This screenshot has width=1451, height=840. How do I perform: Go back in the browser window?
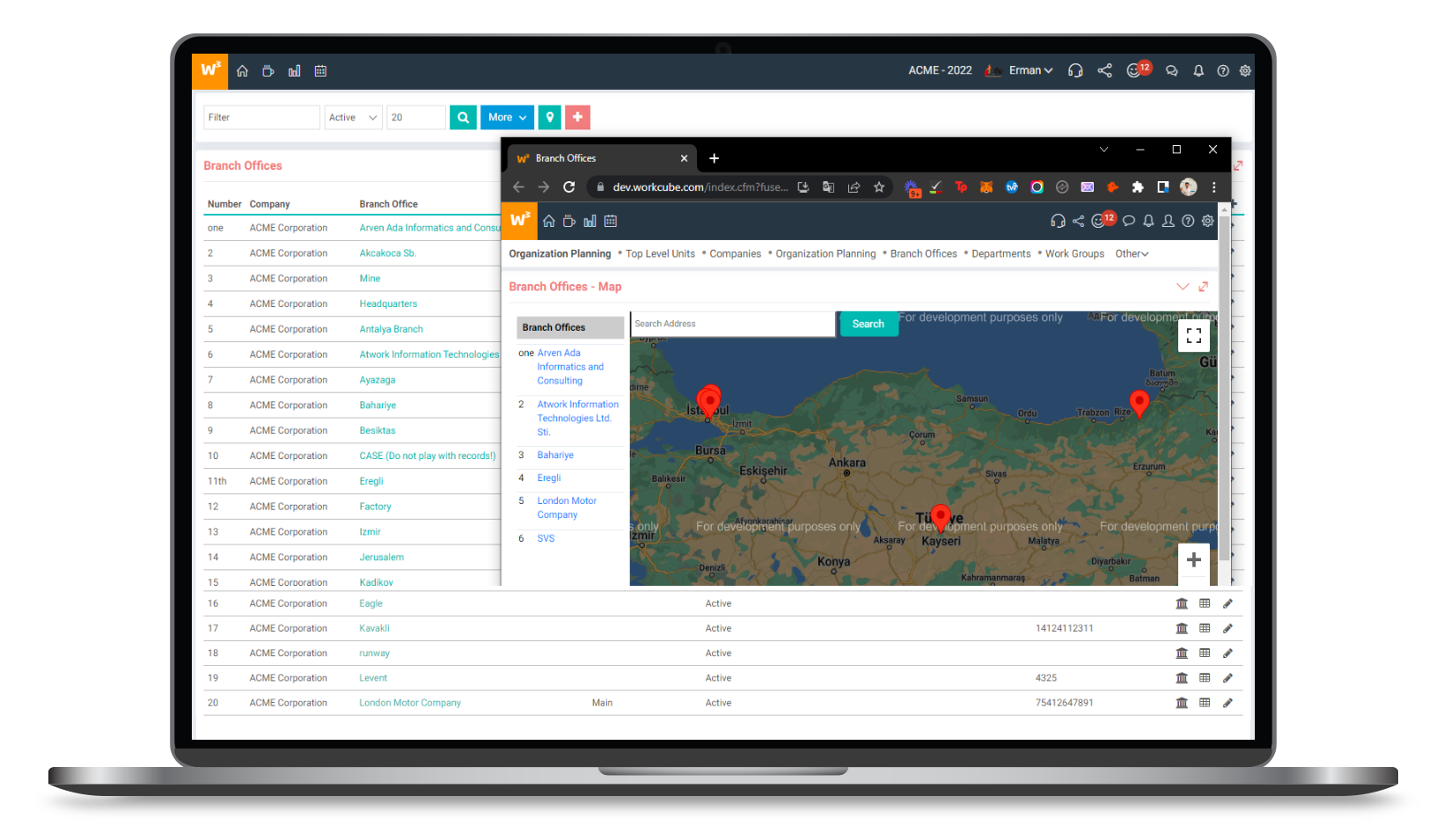[x=518, y=186]
